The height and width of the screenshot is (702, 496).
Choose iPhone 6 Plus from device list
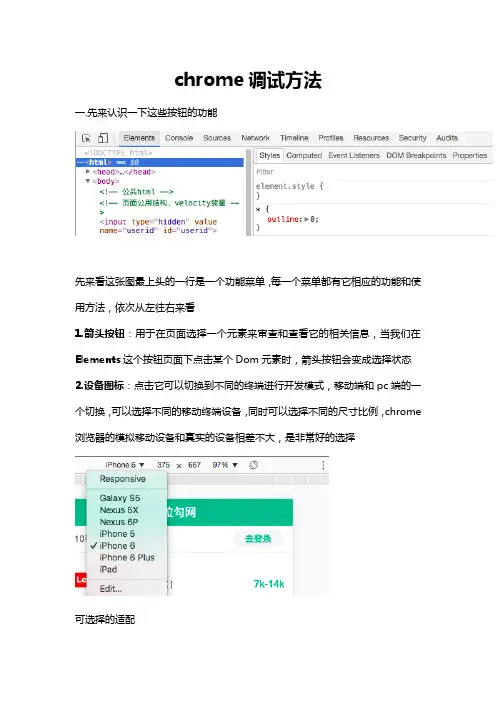pos(127,557)
